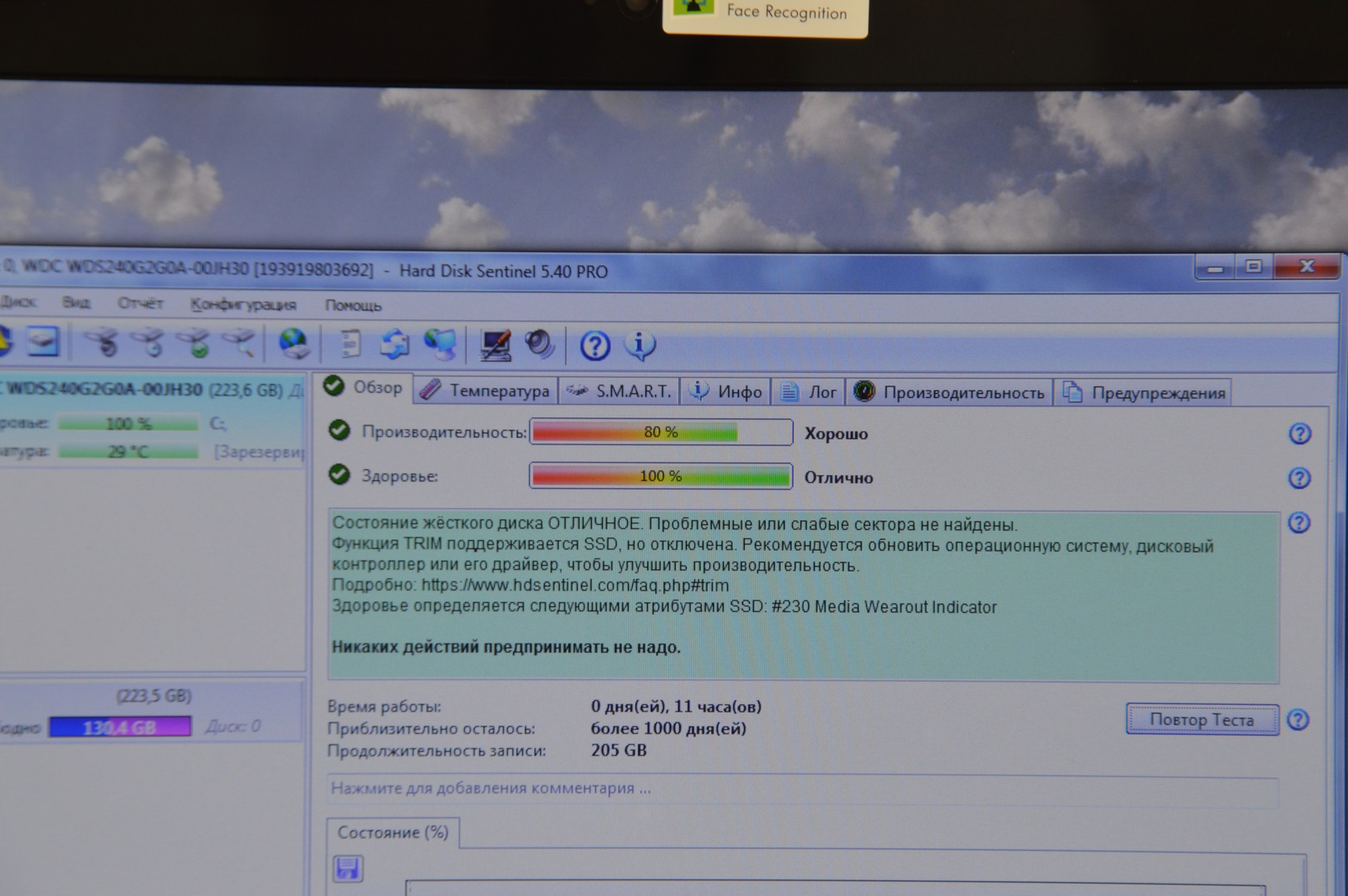The width and height of the screenshot is (1348, 896).
Task: Open the Диск menu
Action: click(18, 302)
